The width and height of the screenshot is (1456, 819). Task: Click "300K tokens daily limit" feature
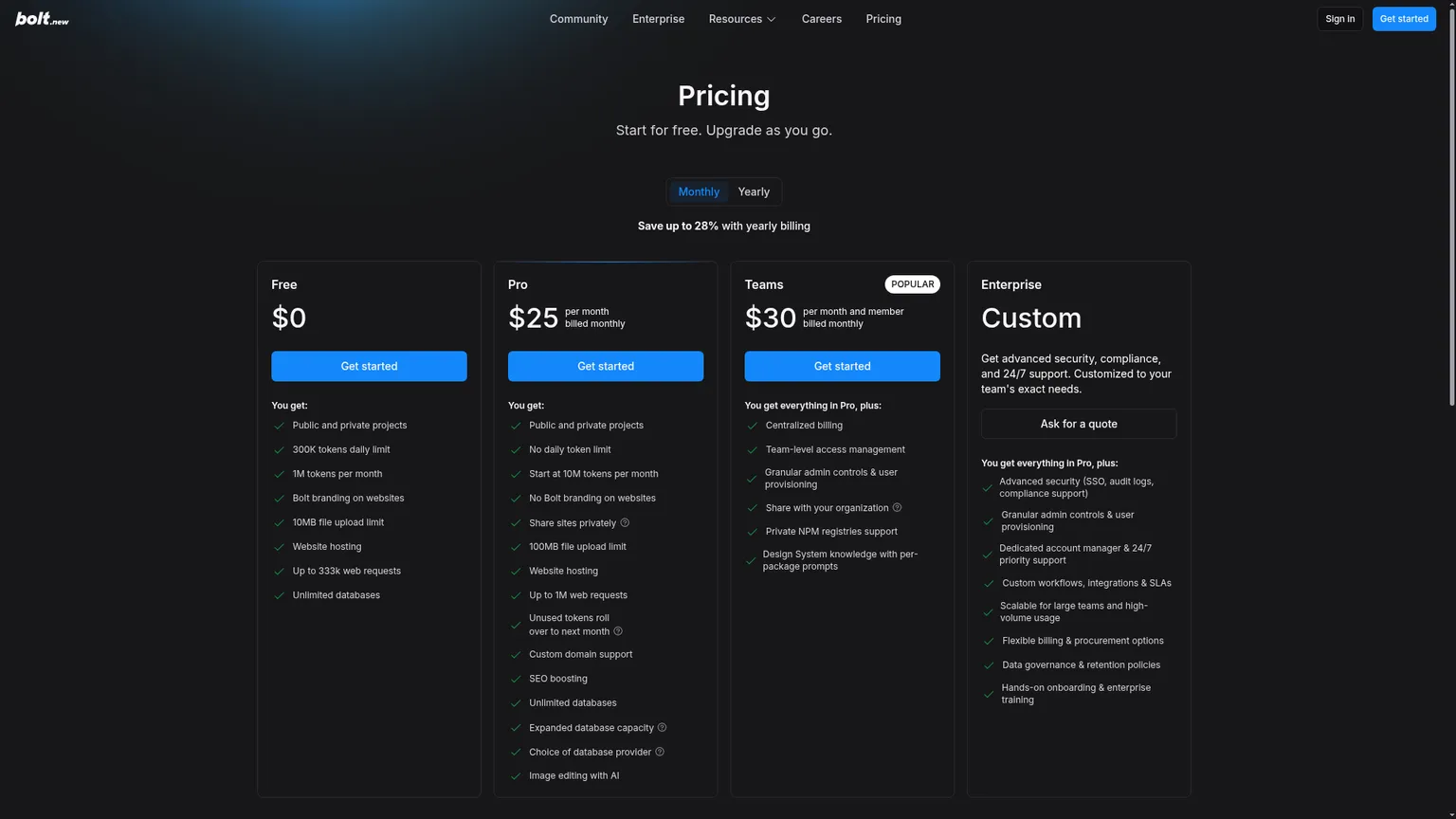click(x=341, y=449)
